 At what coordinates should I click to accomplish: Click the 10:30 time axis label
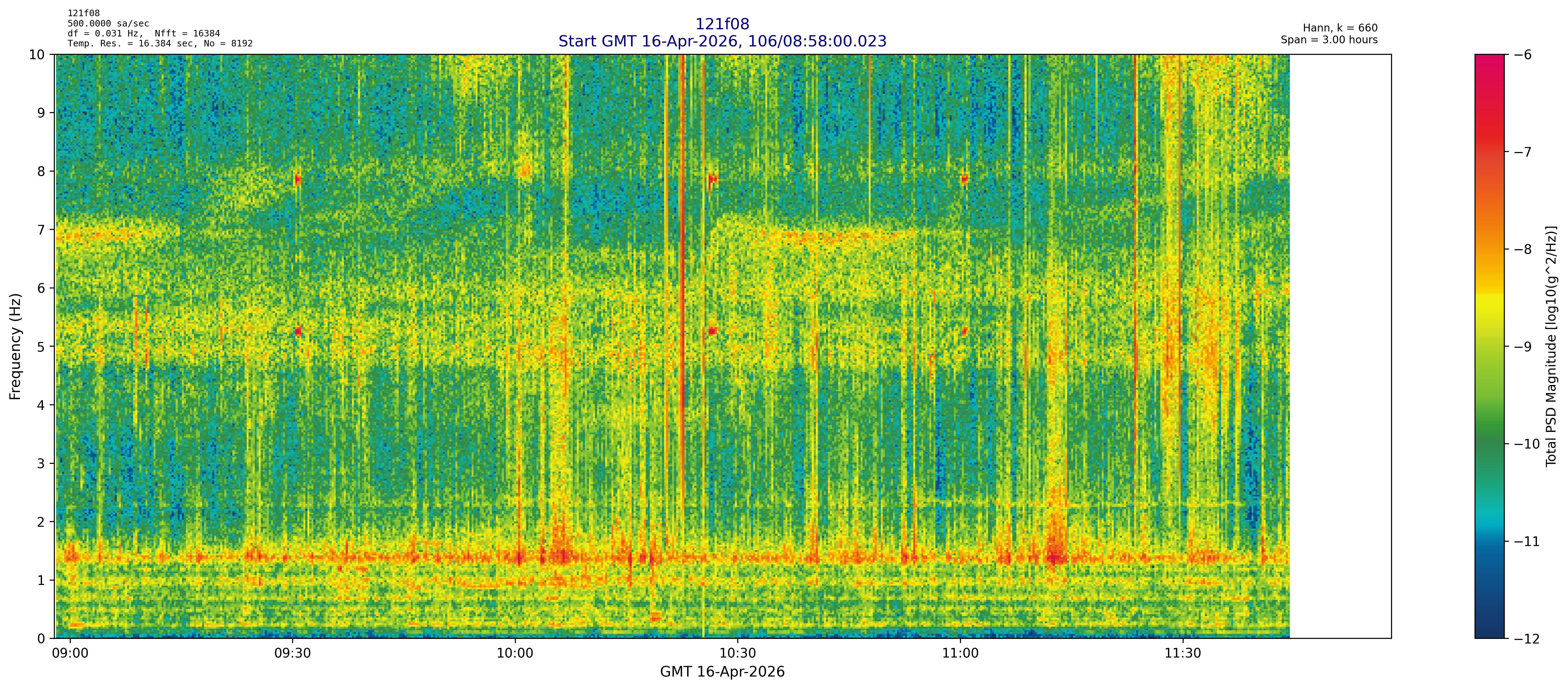coord(738,654)
